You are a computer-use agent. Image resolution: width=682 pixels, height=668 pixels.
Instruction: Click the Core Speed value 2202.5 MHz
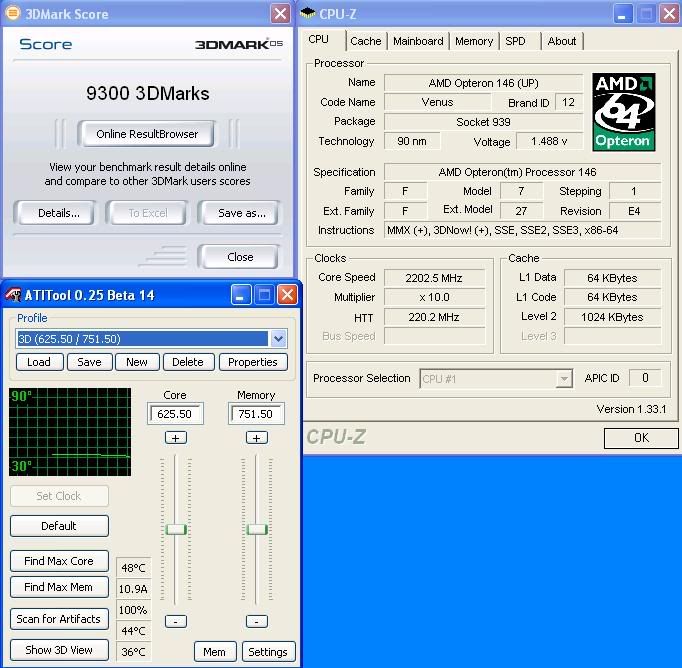click(x=434, y=278)
